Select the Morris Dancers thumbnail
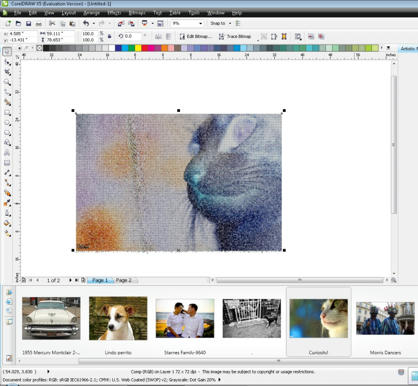The height and width of the screenshot is (386, 418). [x=385, y=318]
